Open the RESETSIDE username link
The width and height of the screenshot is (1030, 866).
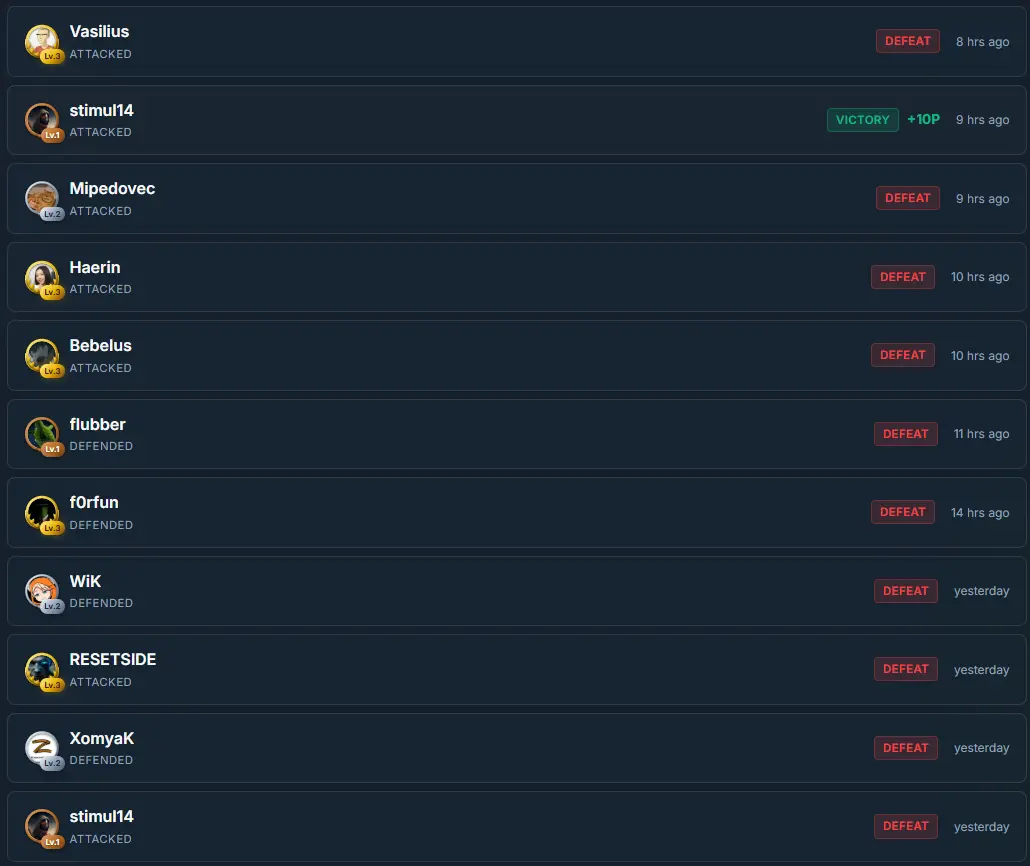(113, 660)
